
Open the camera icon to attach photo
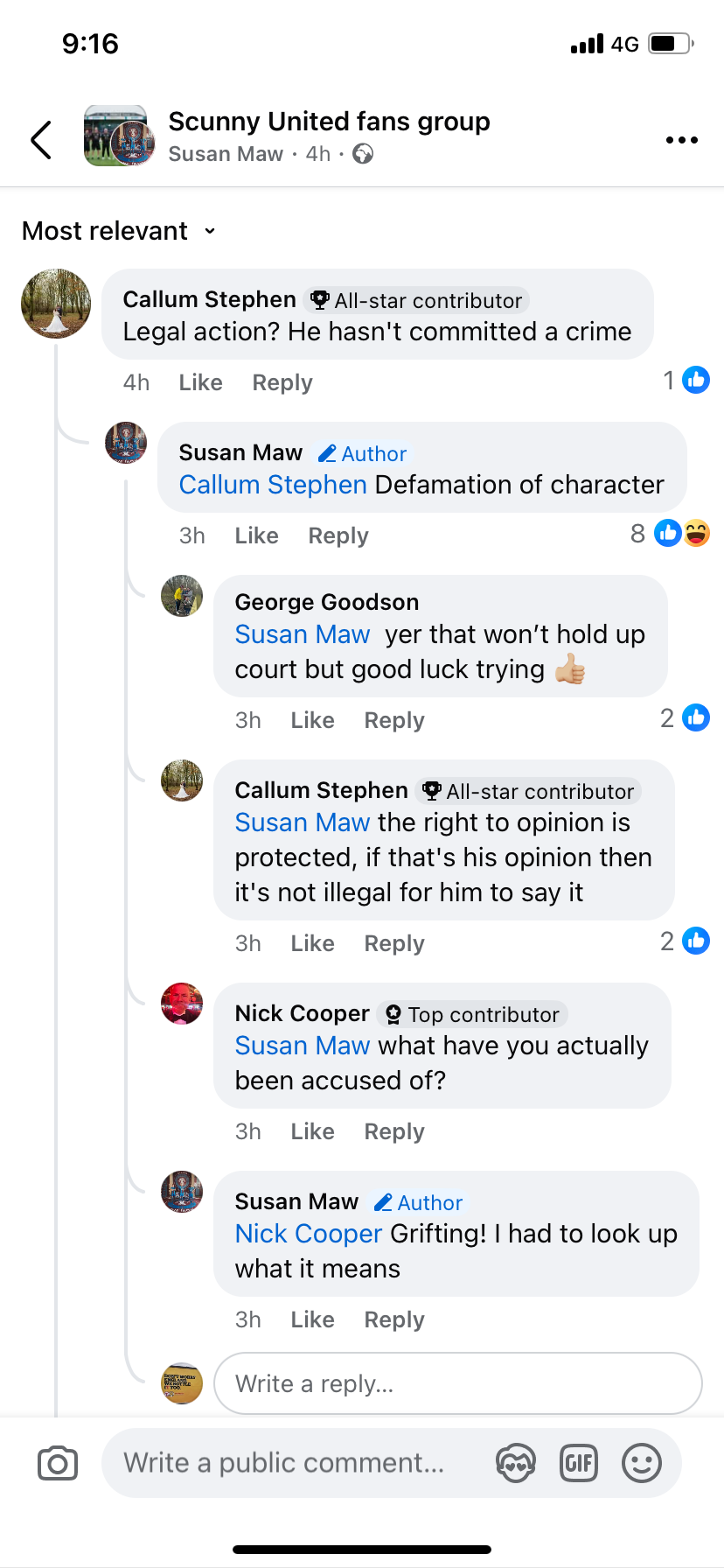[x=58, y=1463]
